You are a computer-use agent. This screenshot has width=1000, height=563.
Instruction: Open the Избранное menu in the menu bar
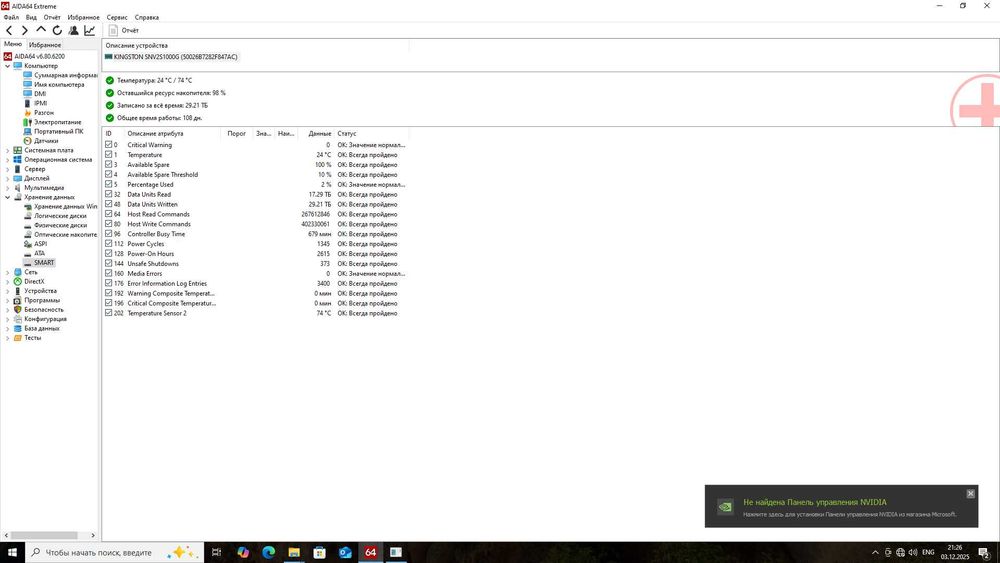84,17
